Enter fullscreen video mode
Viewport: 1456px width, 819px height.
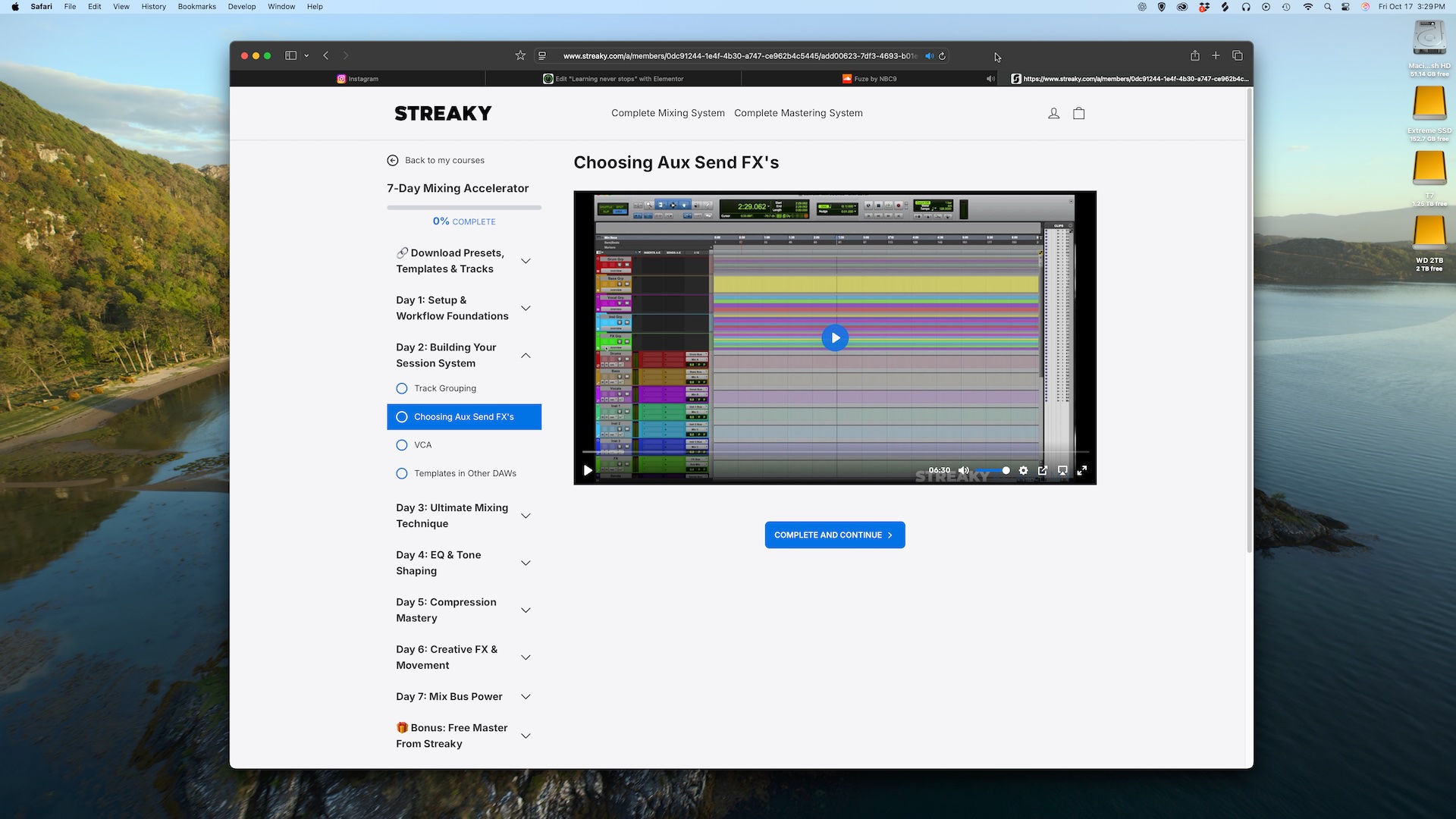(x=1082, y=470)
